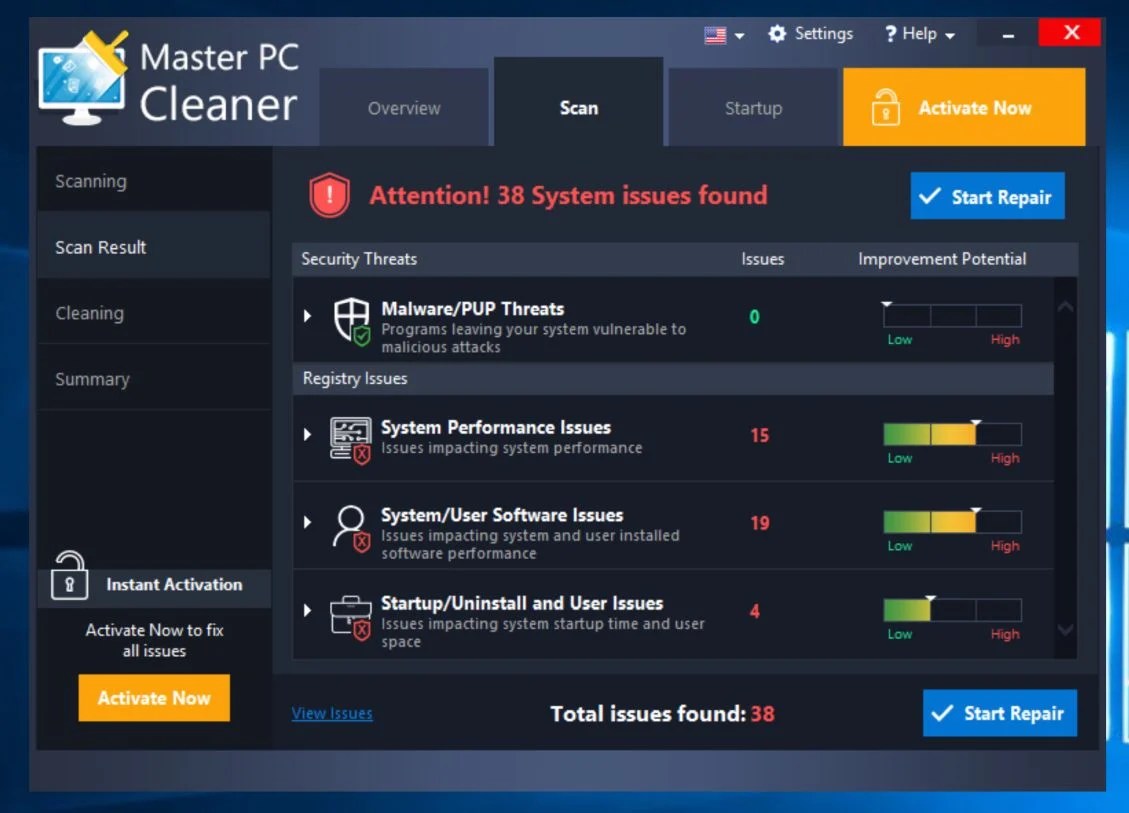Open Cleaning step in the sidebar
The width and height of the screenshot is (1129, 813).
[154, 313]
